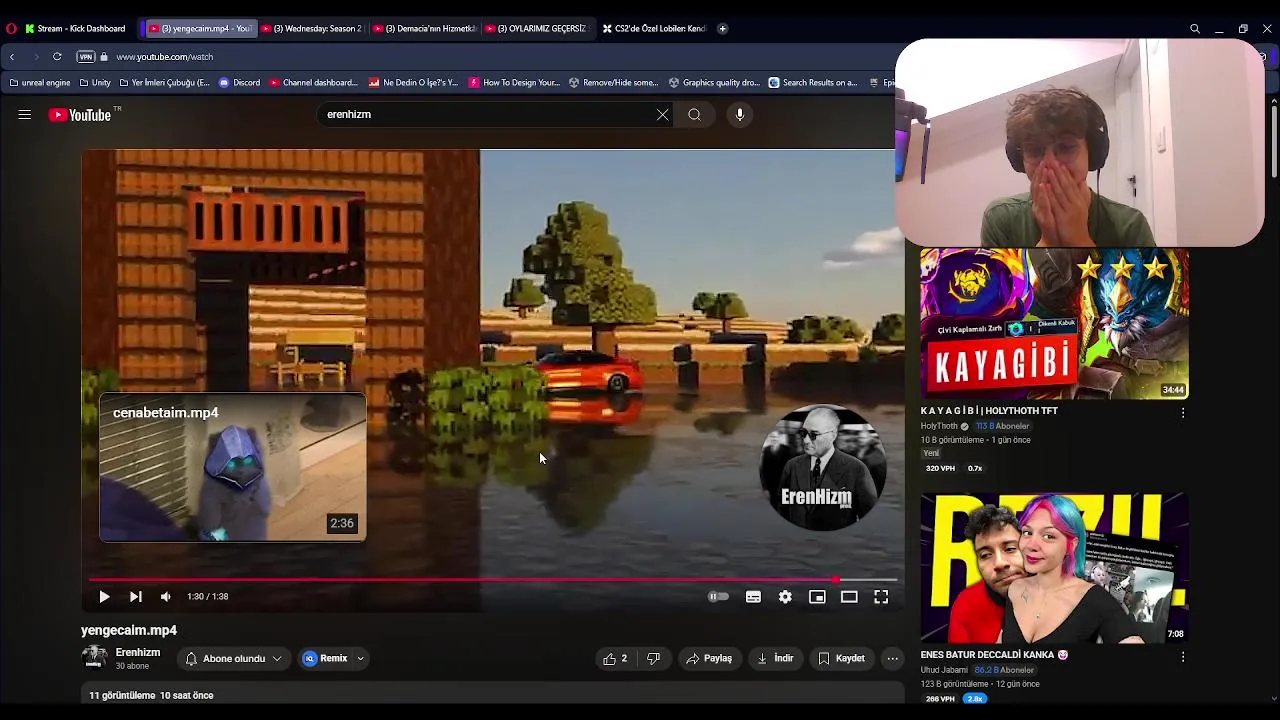Toggle theater mode view
The height and width of the screenshot is (720, 1280).
point(849,597)
